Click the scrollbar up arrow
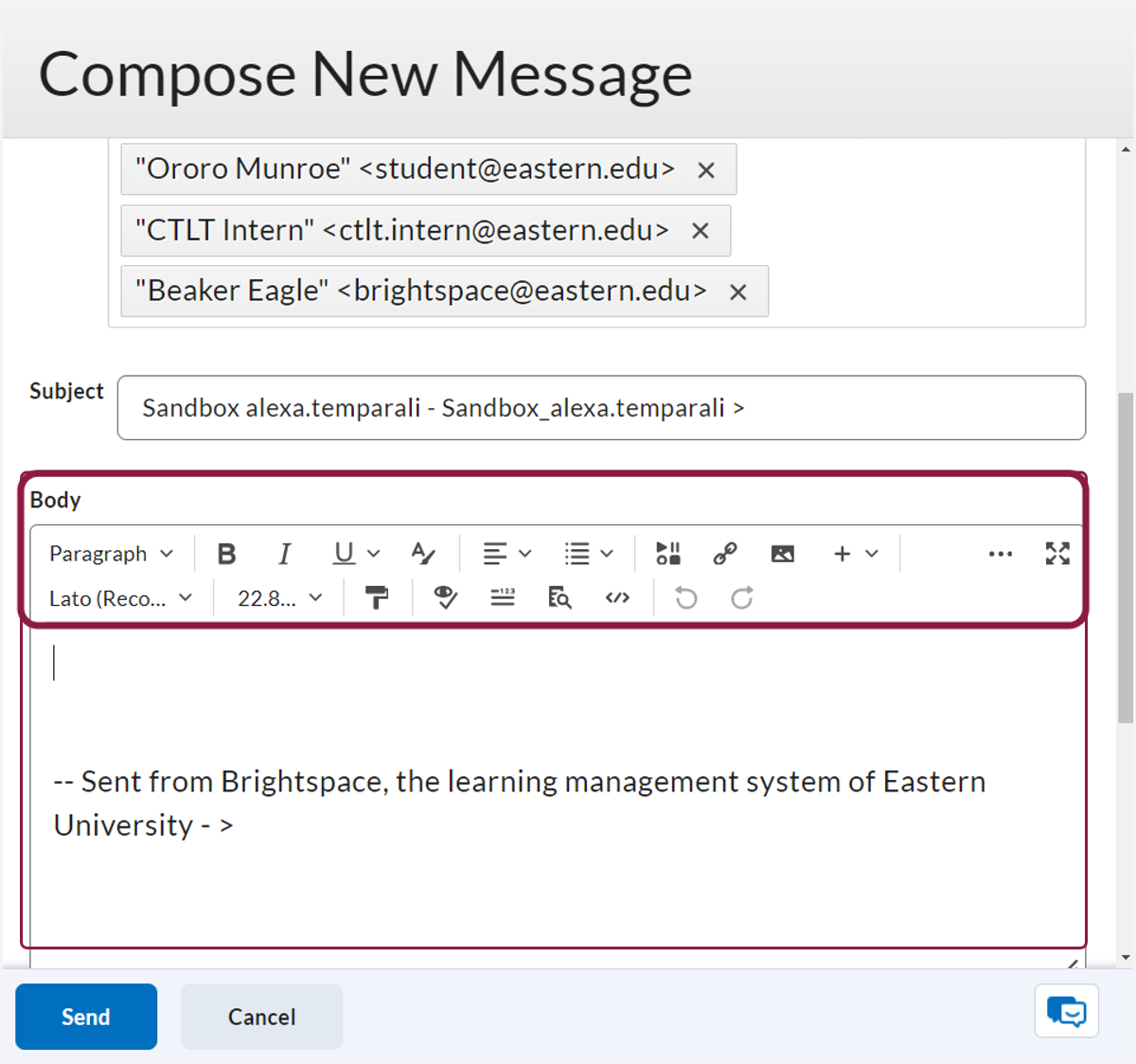Viewport: 1136px width, 1064px height. click(x=1126, y=150)
